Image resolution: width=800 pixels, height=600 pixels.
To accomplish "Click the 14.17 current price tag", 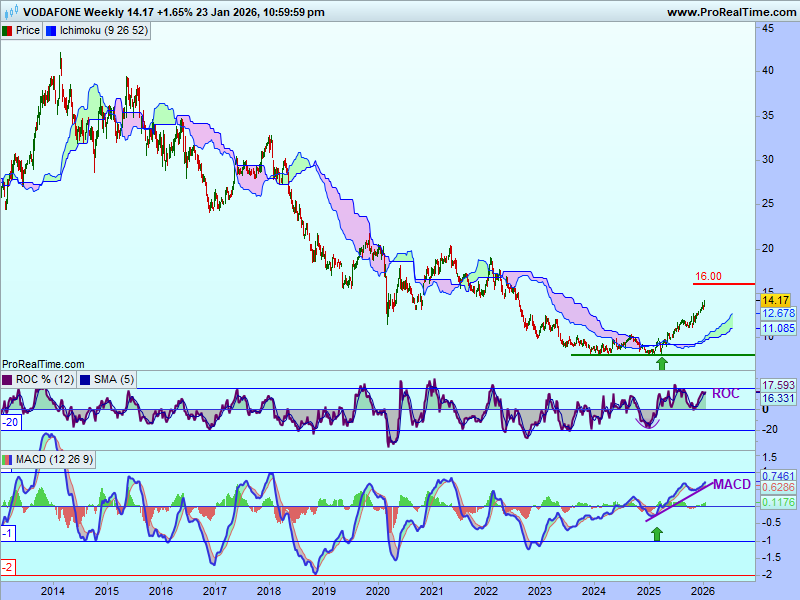I will click(775, 299).
